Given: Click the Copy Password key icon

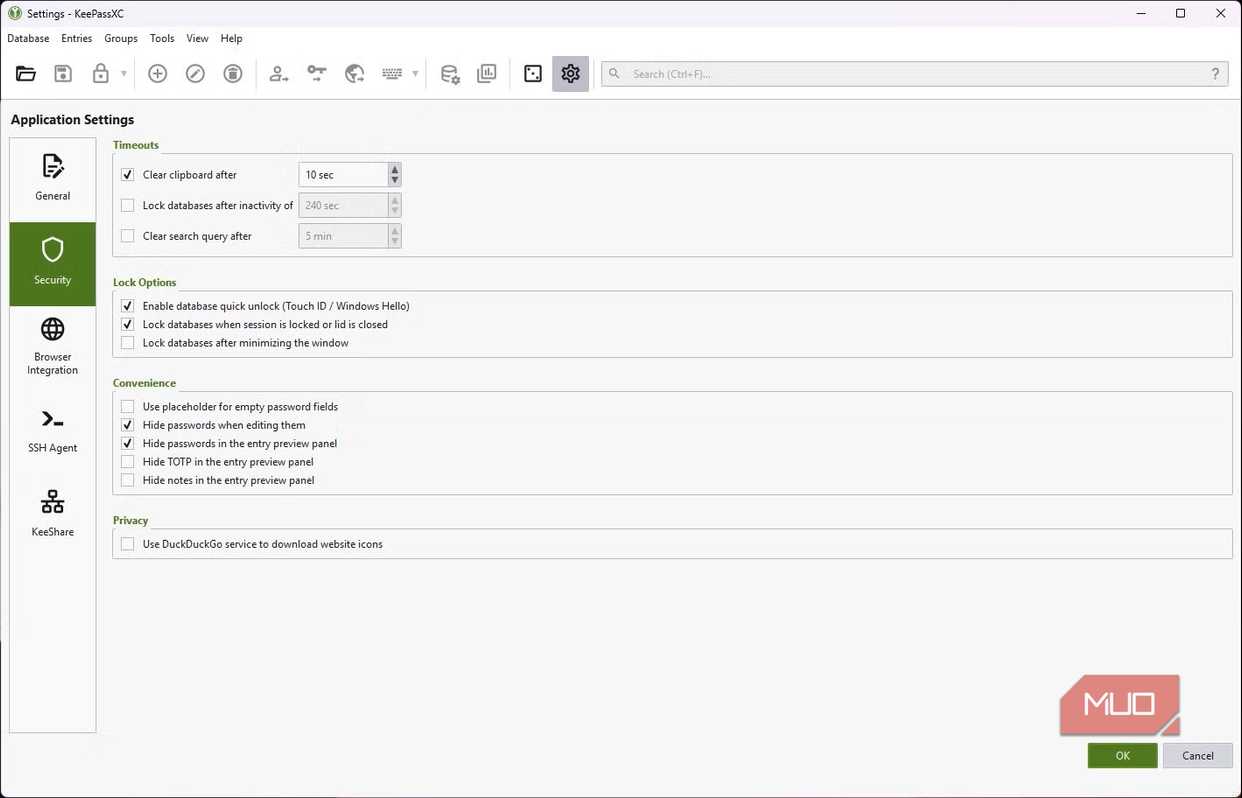Looking at the screenshot, I should (317, 74).
